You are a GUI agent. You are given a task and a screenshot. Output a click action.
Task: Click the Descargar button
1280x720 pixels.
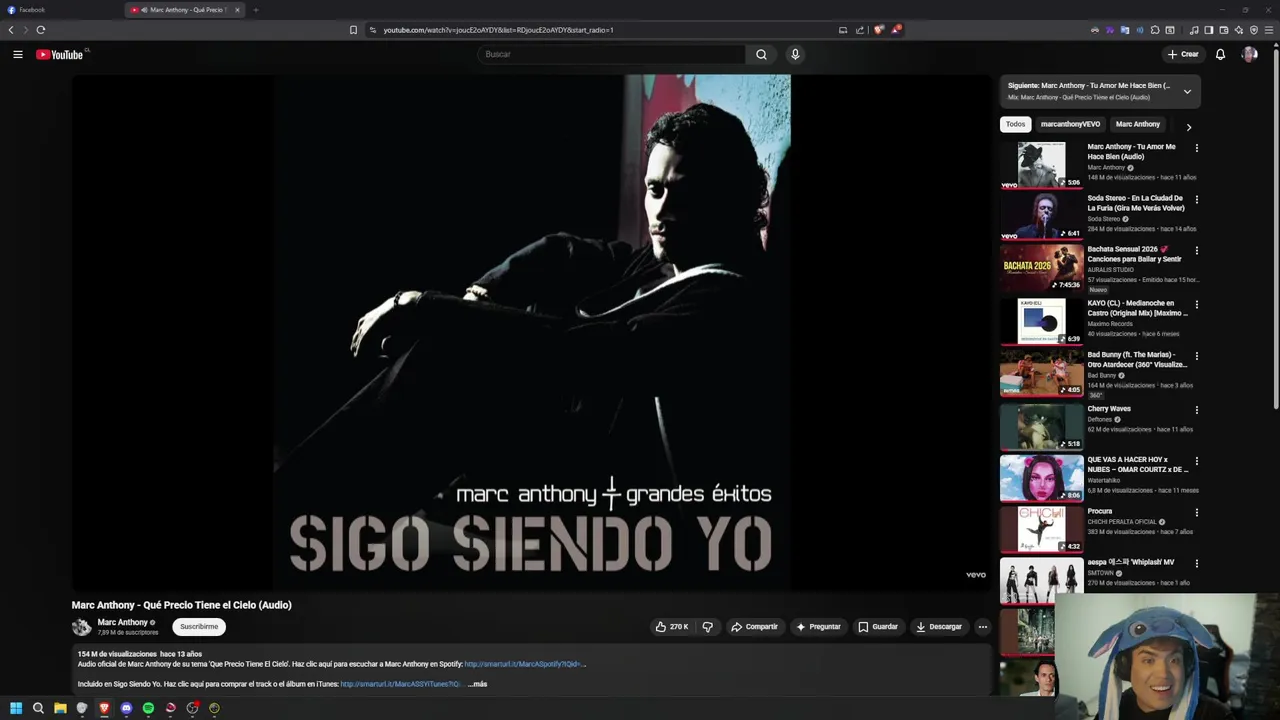[939, 627]
